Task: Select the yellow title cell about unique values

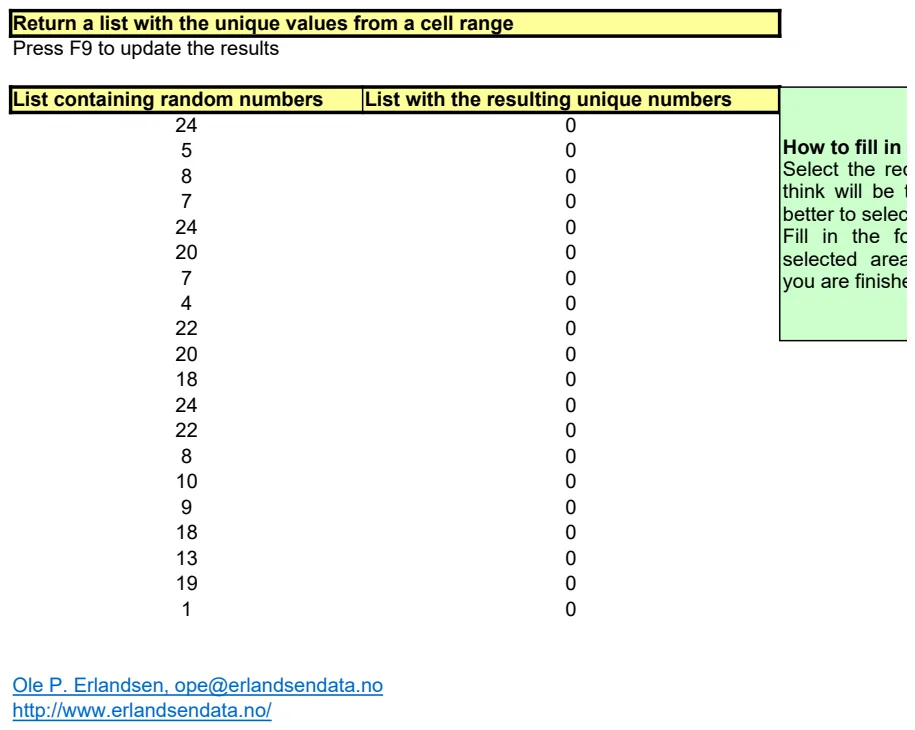Action: pos(395,23)
